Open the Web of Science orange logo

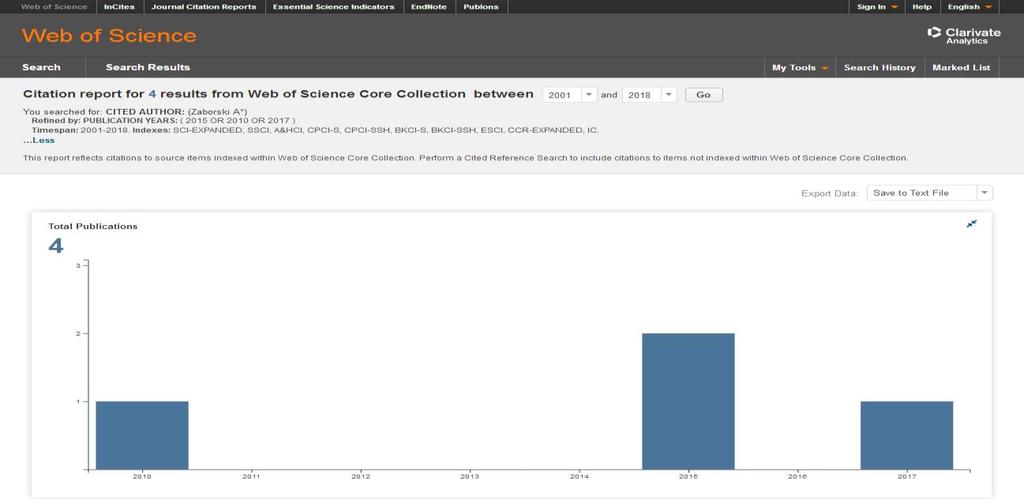coord(109,35)
